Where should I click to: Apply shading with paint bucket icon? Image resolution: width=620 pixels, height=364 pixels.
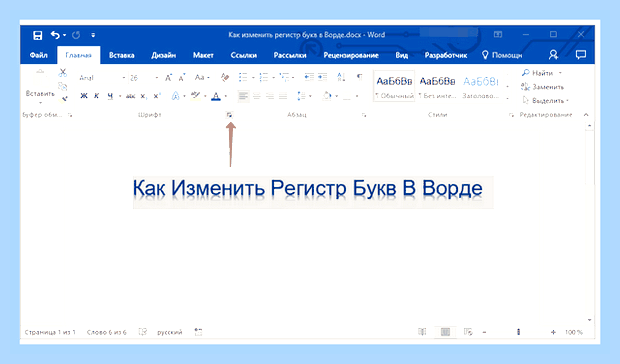pos(327,96)
